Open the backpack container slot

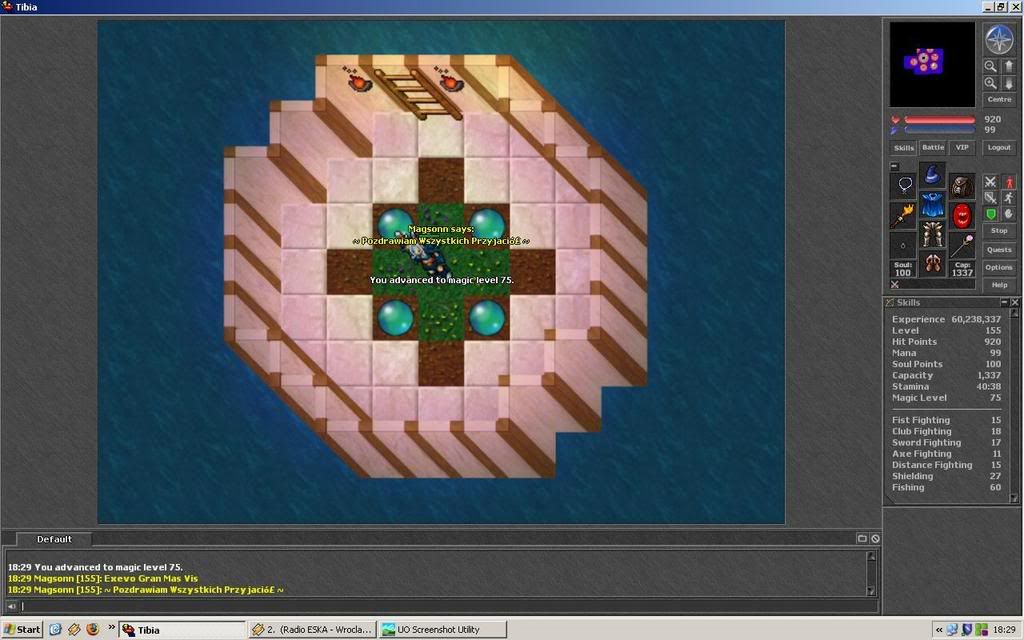click(x=961, y=185)
